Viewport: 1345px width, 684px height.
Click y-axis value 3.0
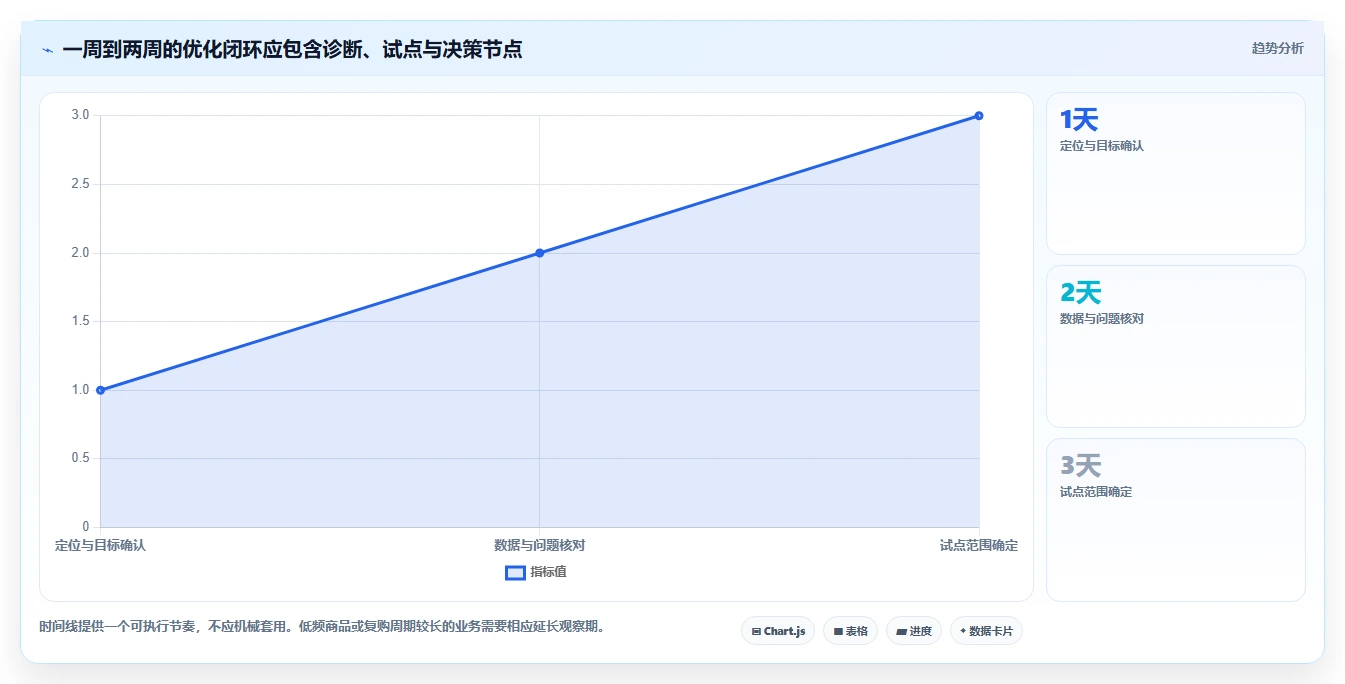(80, 115)
